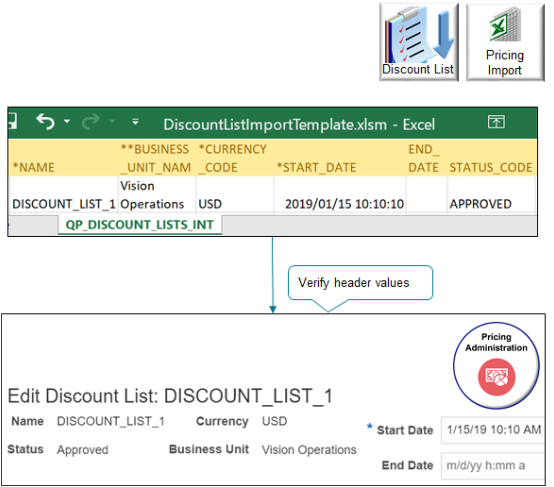Select the empty END_DATE value cell
554x487 pixels.
click(x=427, y=195)
